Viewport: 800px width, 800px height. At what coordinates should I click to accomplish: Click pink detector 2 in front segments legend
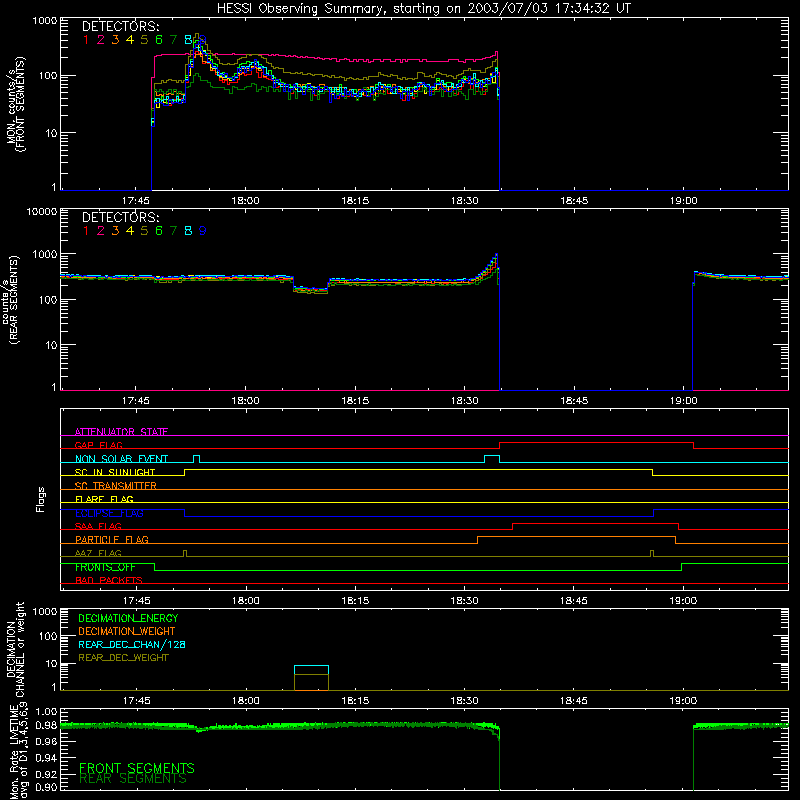[101, 40]
